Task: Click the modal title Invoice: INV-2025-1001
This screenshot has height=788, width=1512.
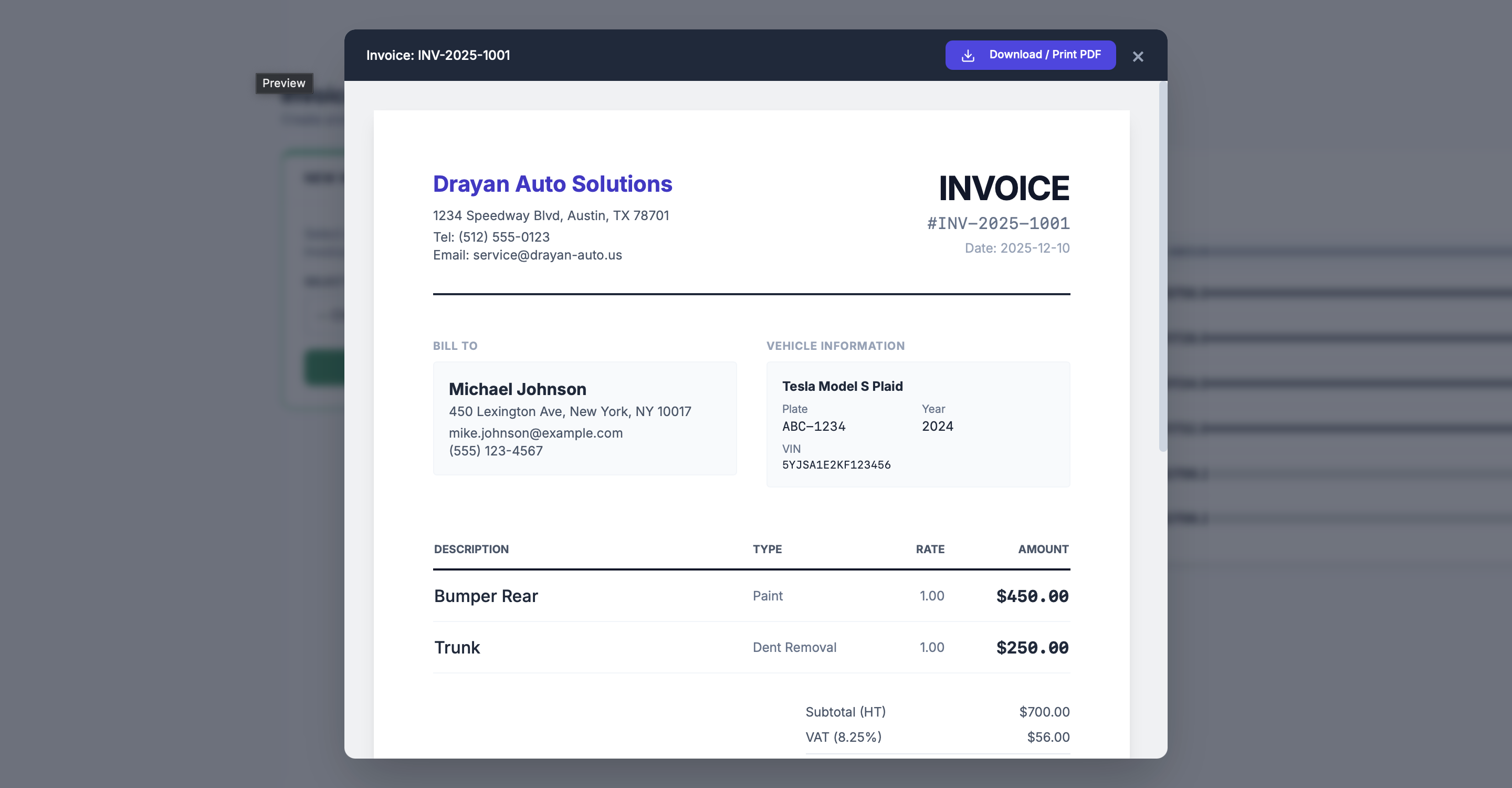Action: coord(438,55)
